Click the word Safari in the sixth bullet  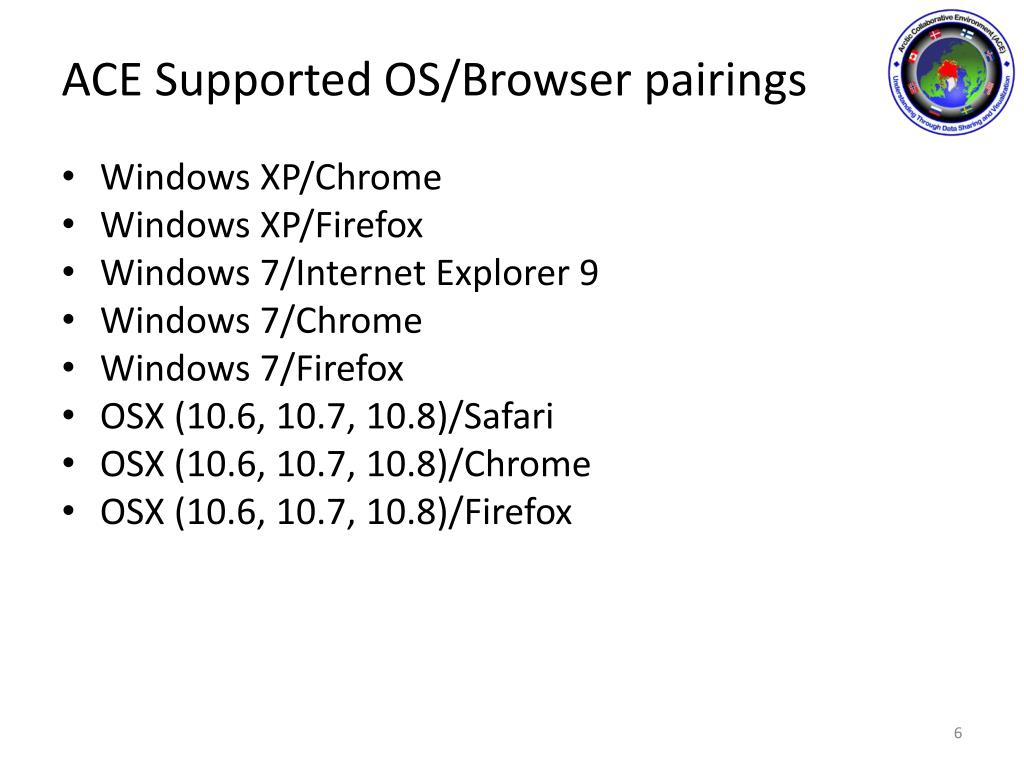point(508,417)
